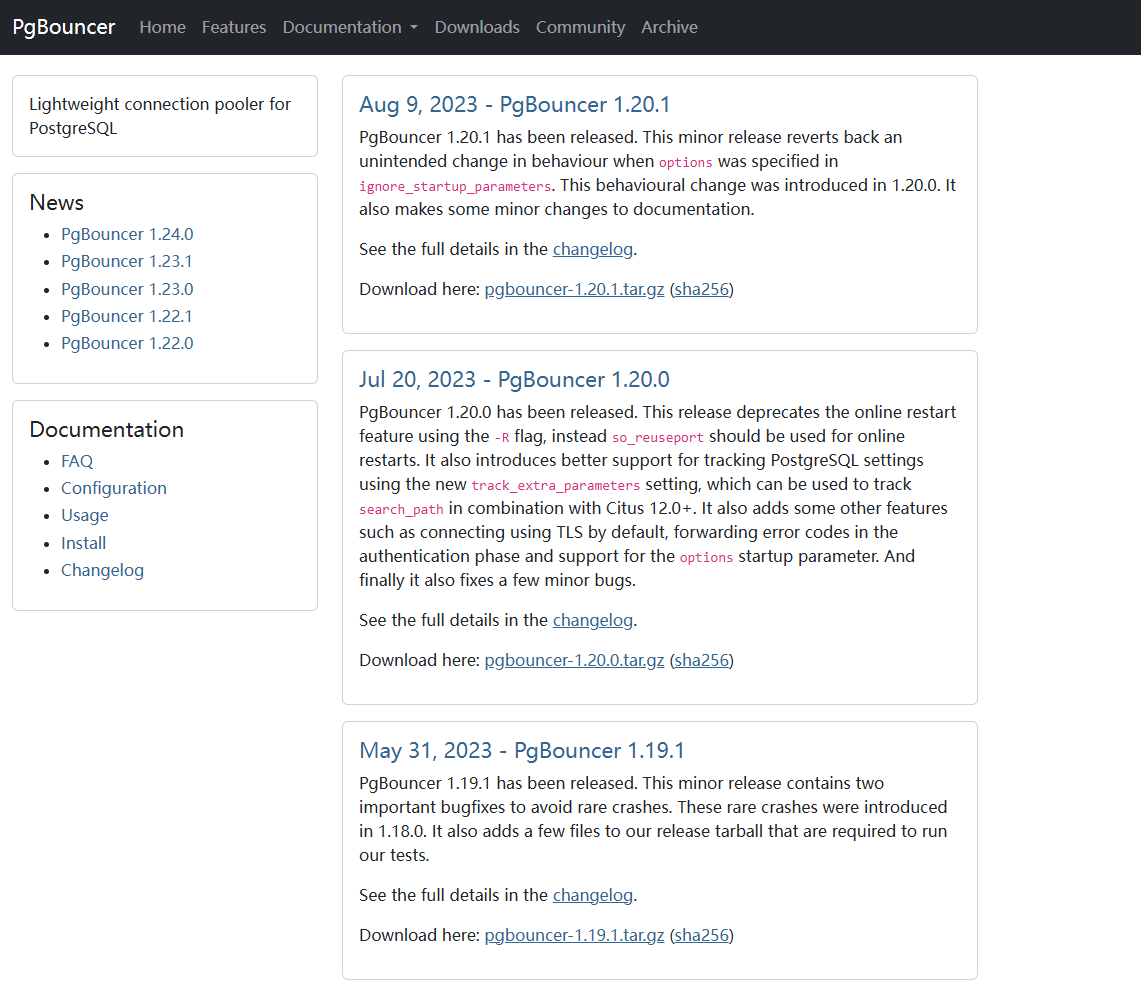Navigate to the Downloads page
The height and width of the screenshot is (993, 1141).
pyautogui.click(x=477, y=27)
